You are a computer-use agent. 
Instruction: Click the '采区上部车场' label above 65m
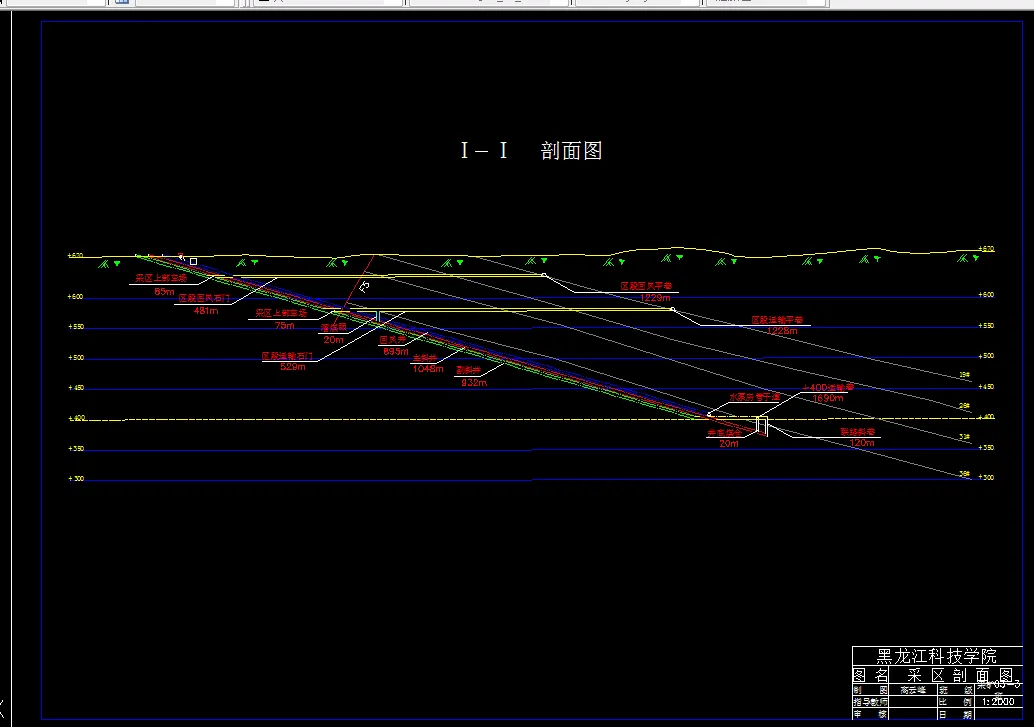click(x=162, y=278)
